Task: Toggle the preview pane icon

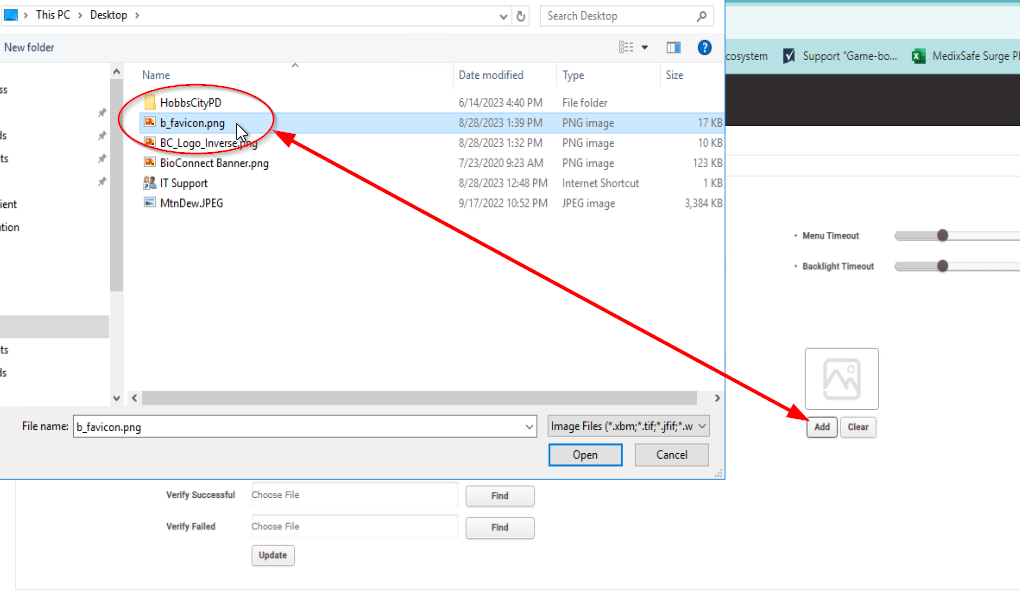Action: coord(673,47)
